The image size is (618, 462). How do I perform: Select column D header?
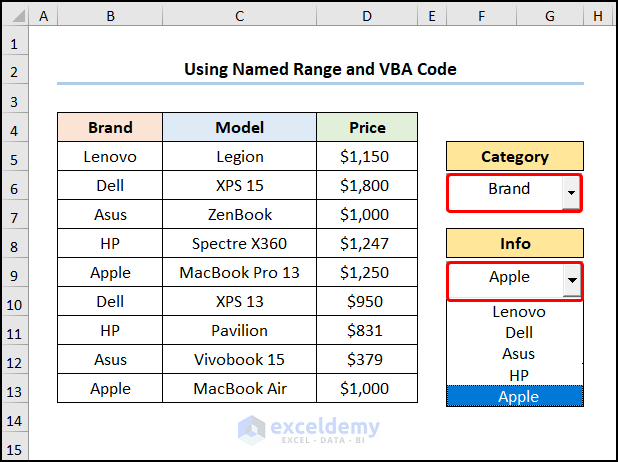tap(367, 16)
